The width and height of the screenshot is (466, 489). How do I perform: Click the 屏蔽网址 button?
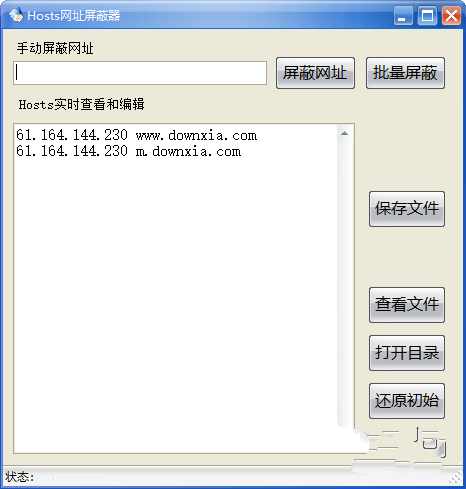point(315,73)
